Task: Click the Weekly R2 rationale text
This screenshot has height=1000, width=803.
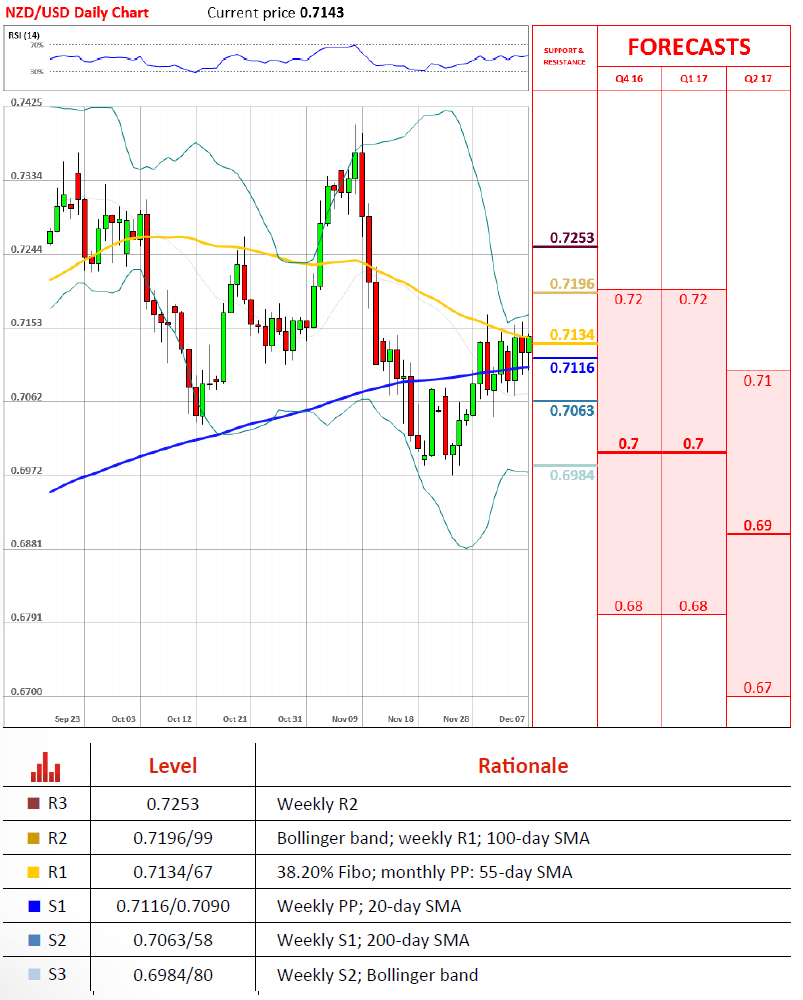Action: [x=318, y=804]
